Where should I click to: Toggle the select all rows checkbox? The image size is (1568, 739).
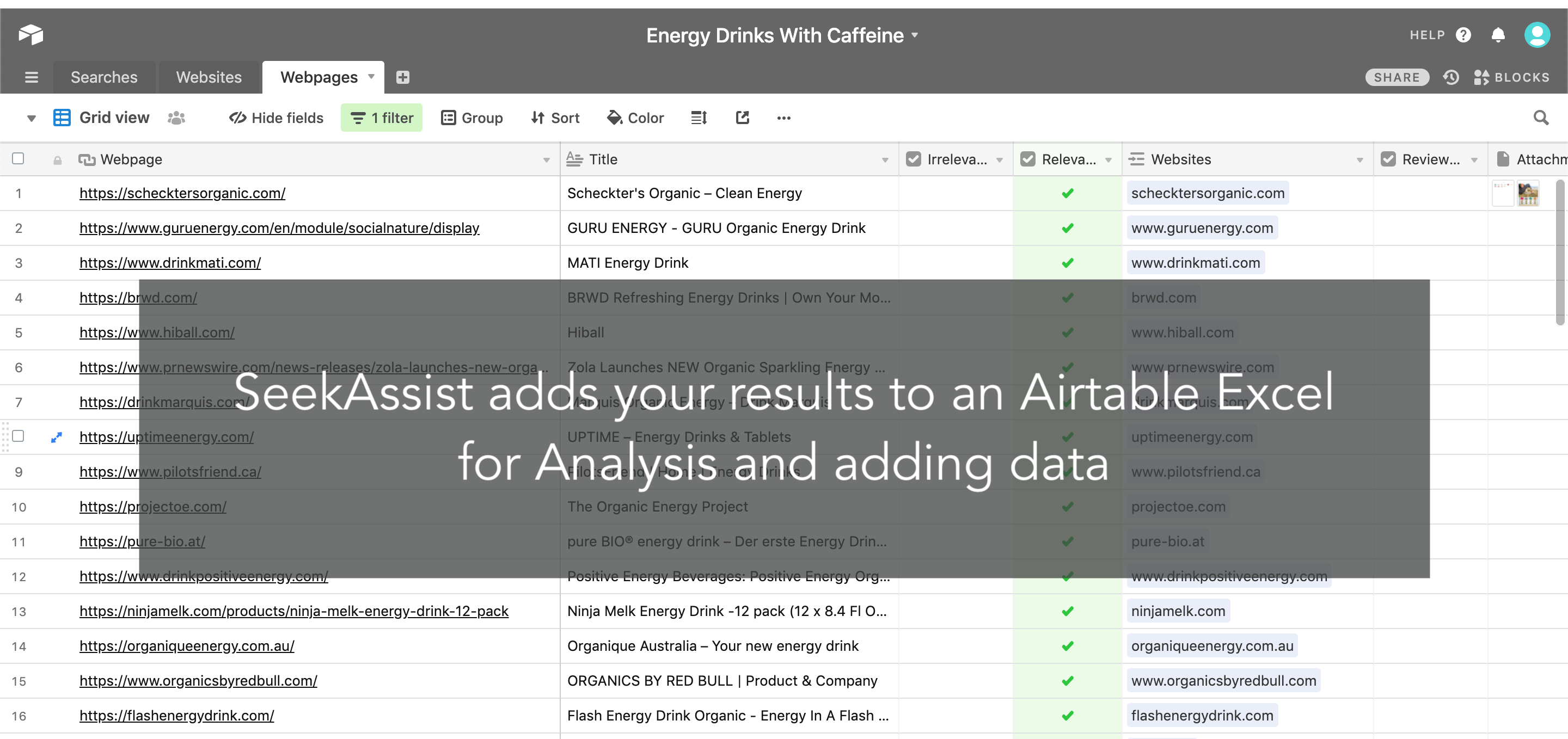click(19, 159)
